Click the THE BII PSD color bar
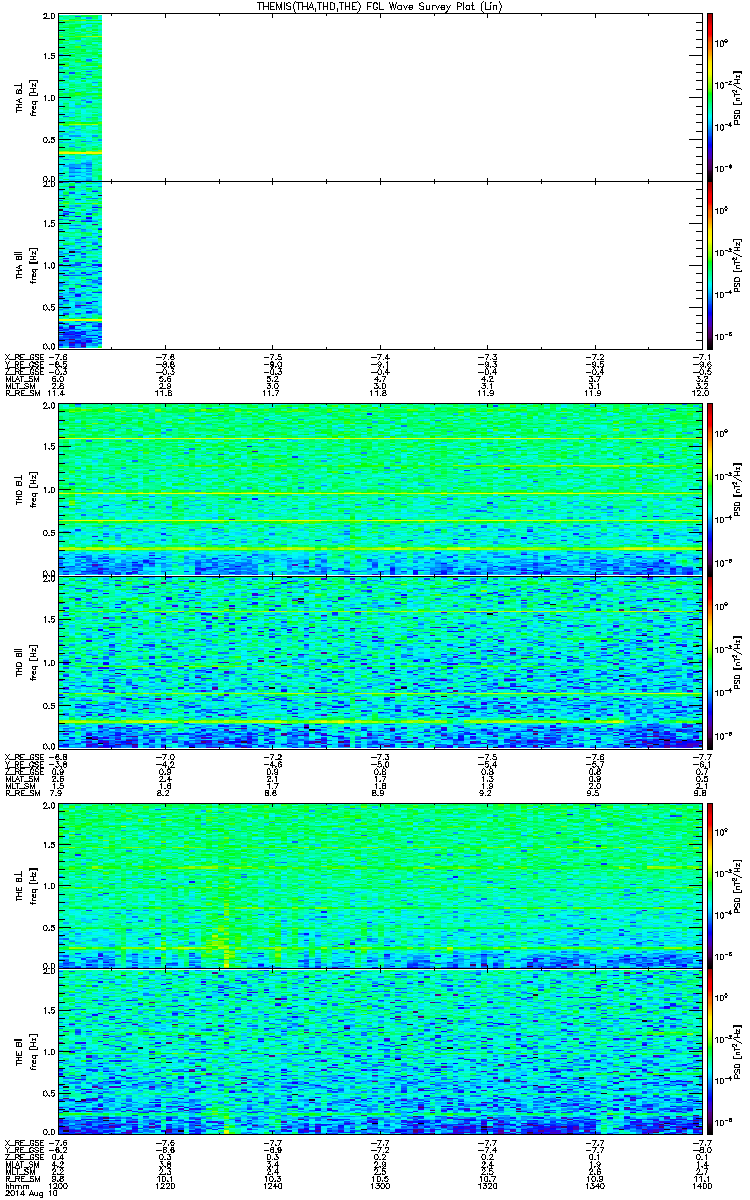This screenshot has height=1200, width=750. coord(709,1051)
